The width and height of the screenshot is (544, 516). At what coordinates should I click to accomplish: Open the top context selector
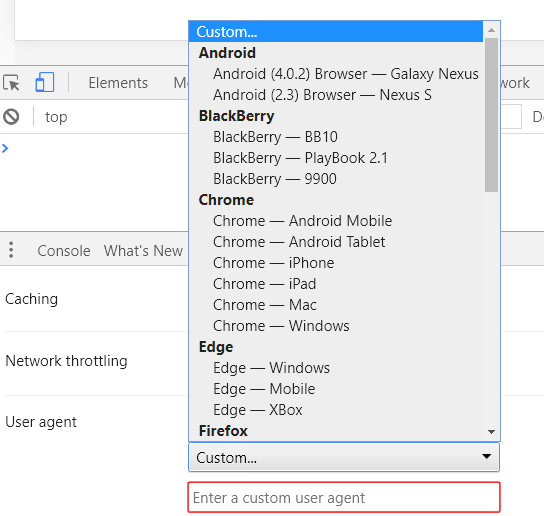[x=56, y=117]
